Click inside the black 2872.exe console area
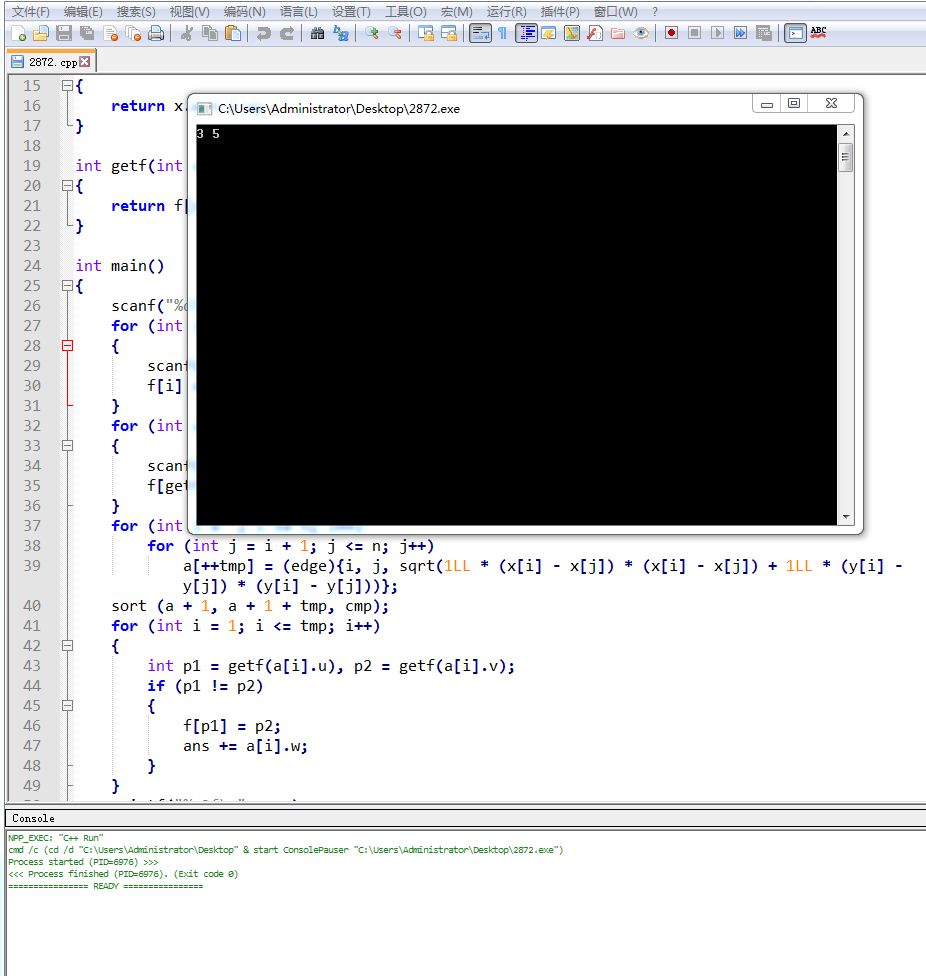This screenshot has width=926, height=976. (x=517, y=324)
